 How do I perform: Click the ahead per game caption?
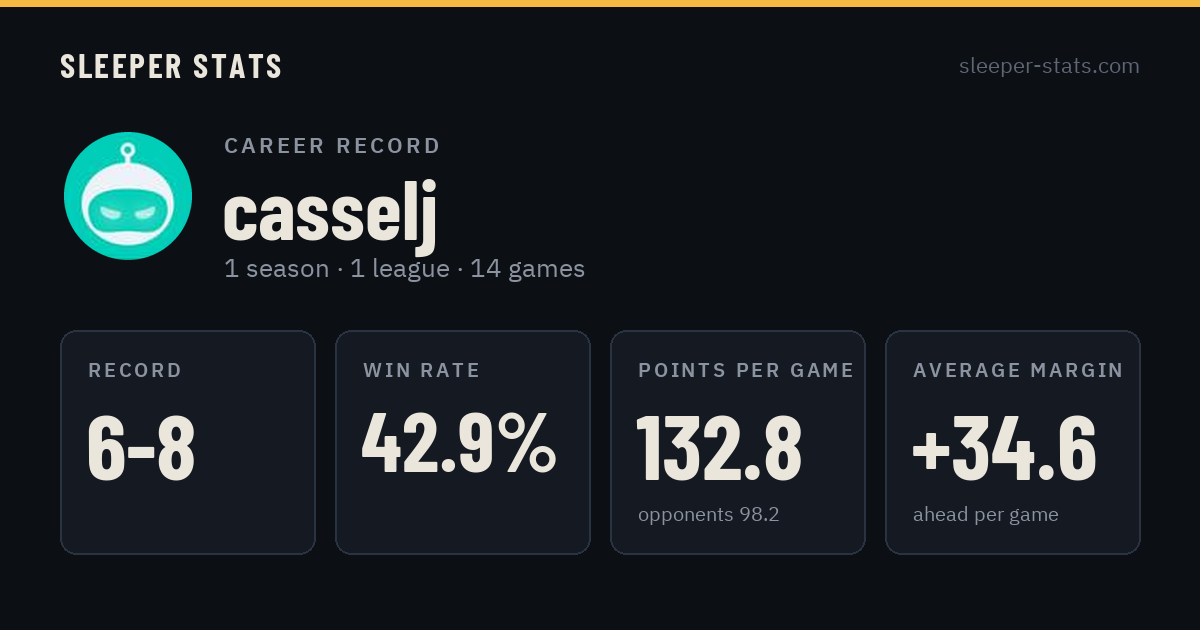click(985, 515)
